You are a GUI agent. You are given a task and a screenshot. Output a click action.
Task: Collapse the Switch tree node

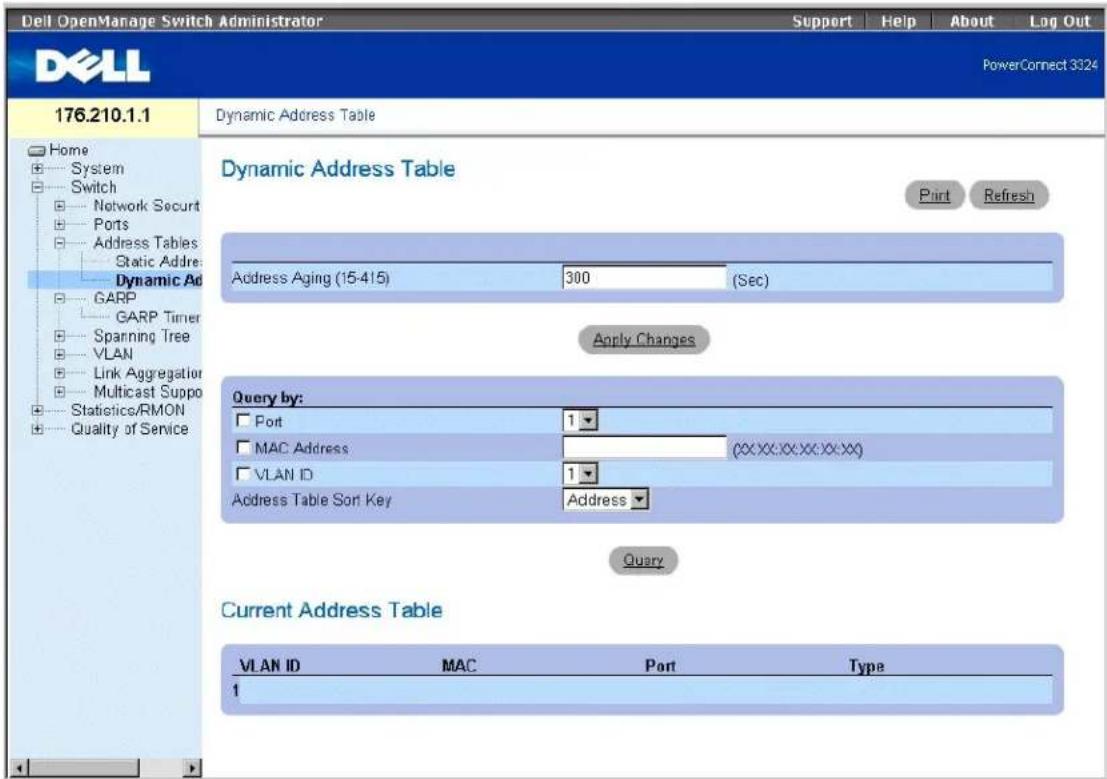pos(37,187)
